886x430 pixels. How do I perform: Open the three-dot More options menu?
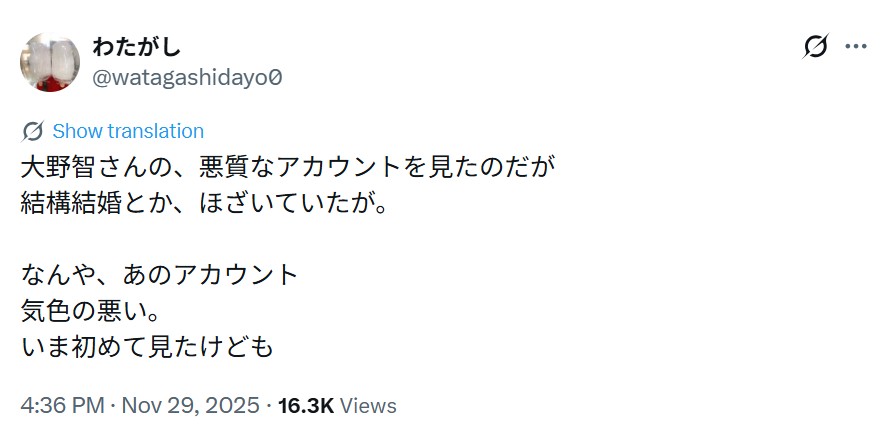tap(856, 47)
